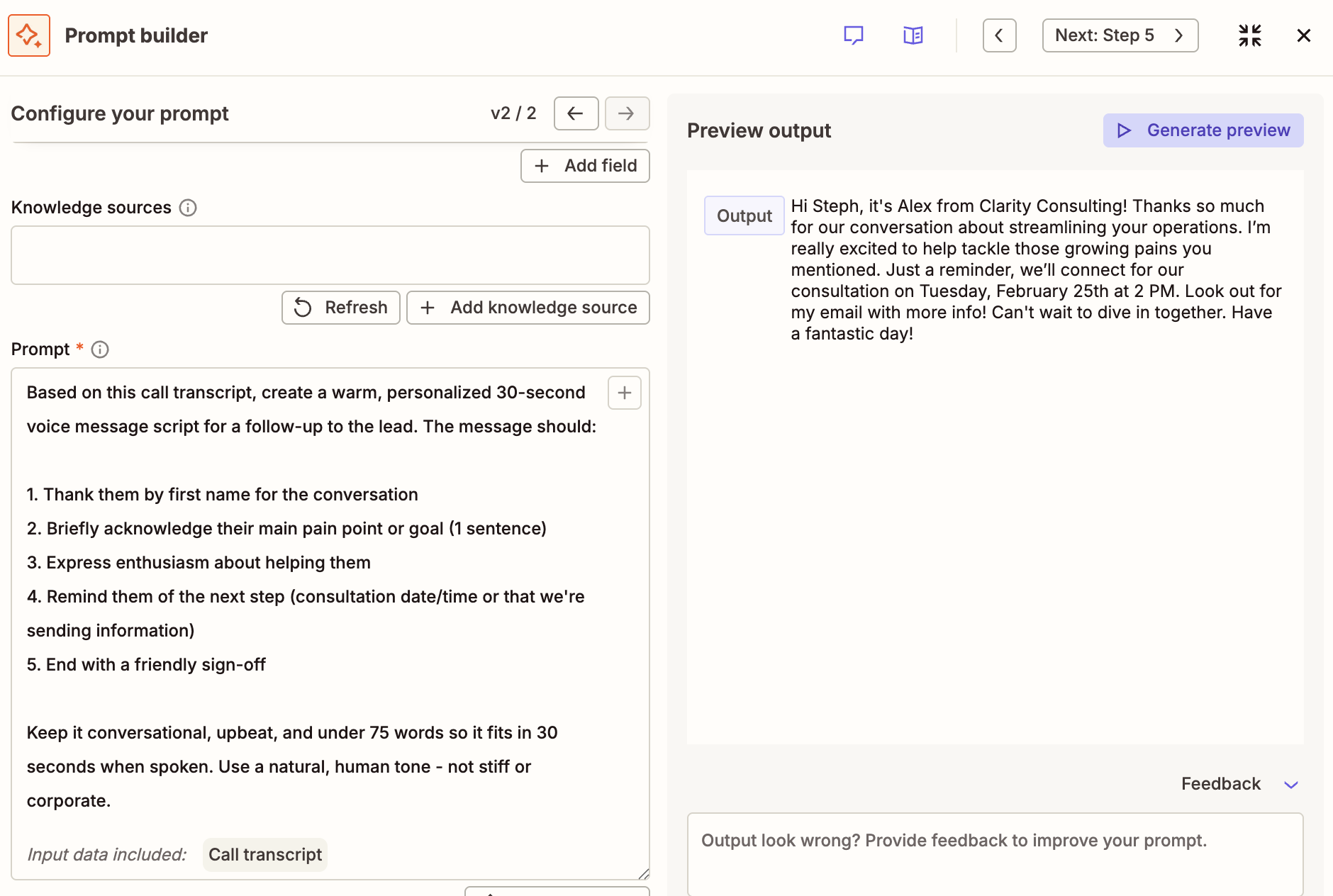Click Add knowledge source
Image resolution: width=1333 pixels, height=896 pixels.
tap(528, 307)
